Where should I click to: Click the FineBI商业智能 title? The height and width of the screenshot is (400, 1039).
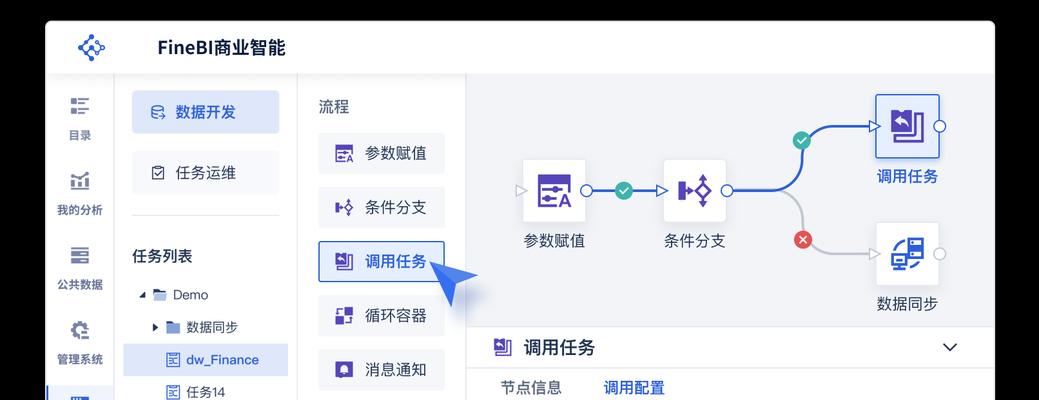221,48
